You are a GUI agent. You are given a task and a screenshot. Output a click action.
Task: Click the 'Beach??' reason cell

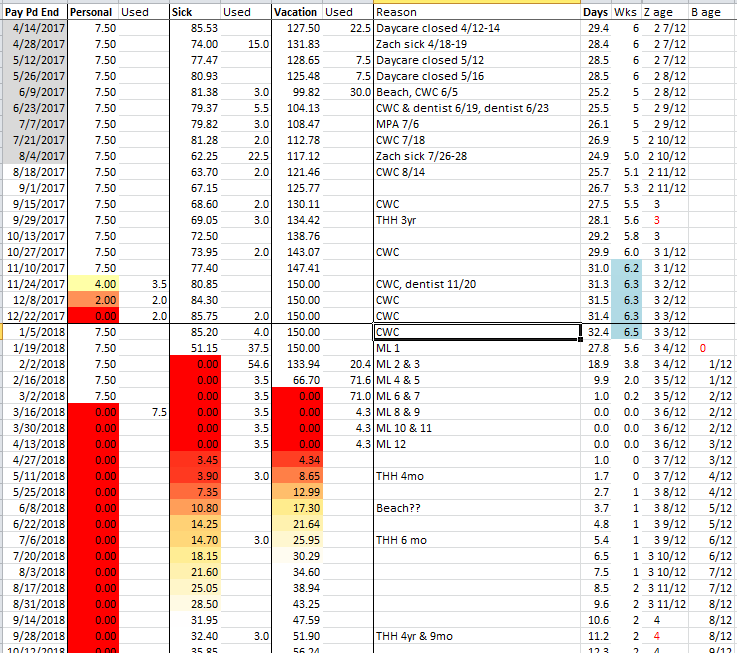click(477, 508)
